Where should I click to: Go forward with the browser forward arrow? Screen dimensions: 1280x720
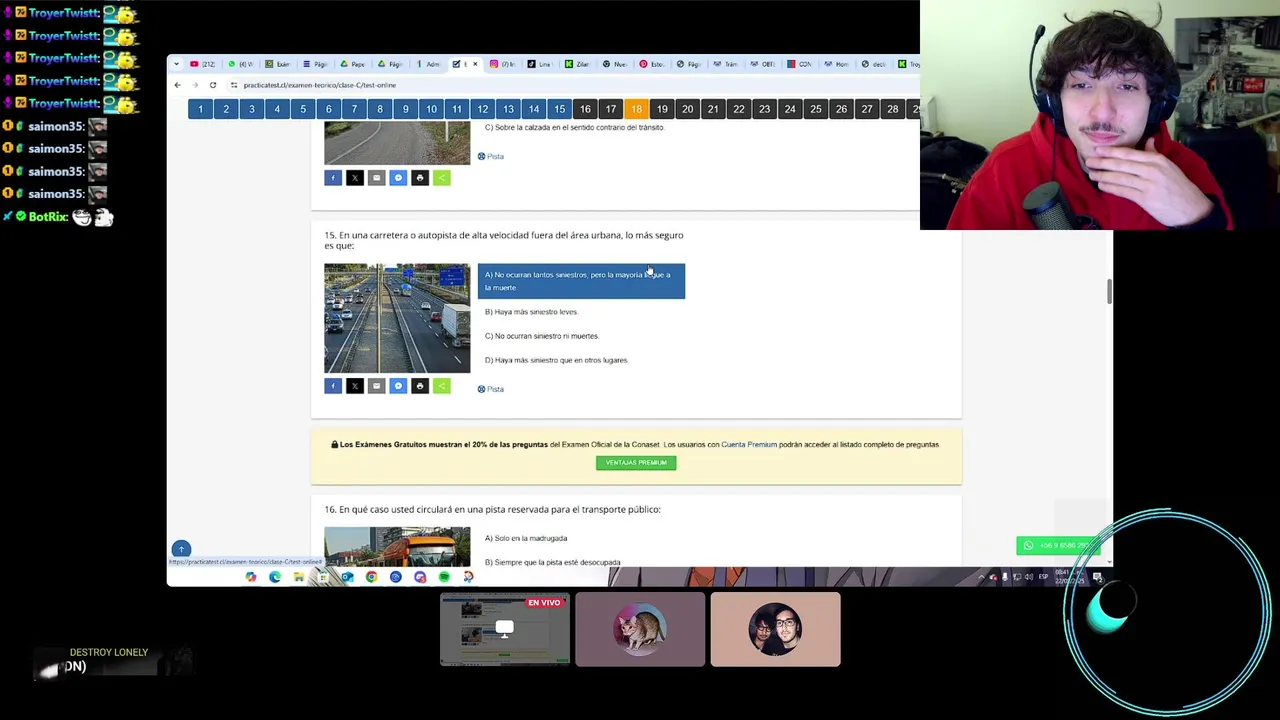tap(195, 85)
